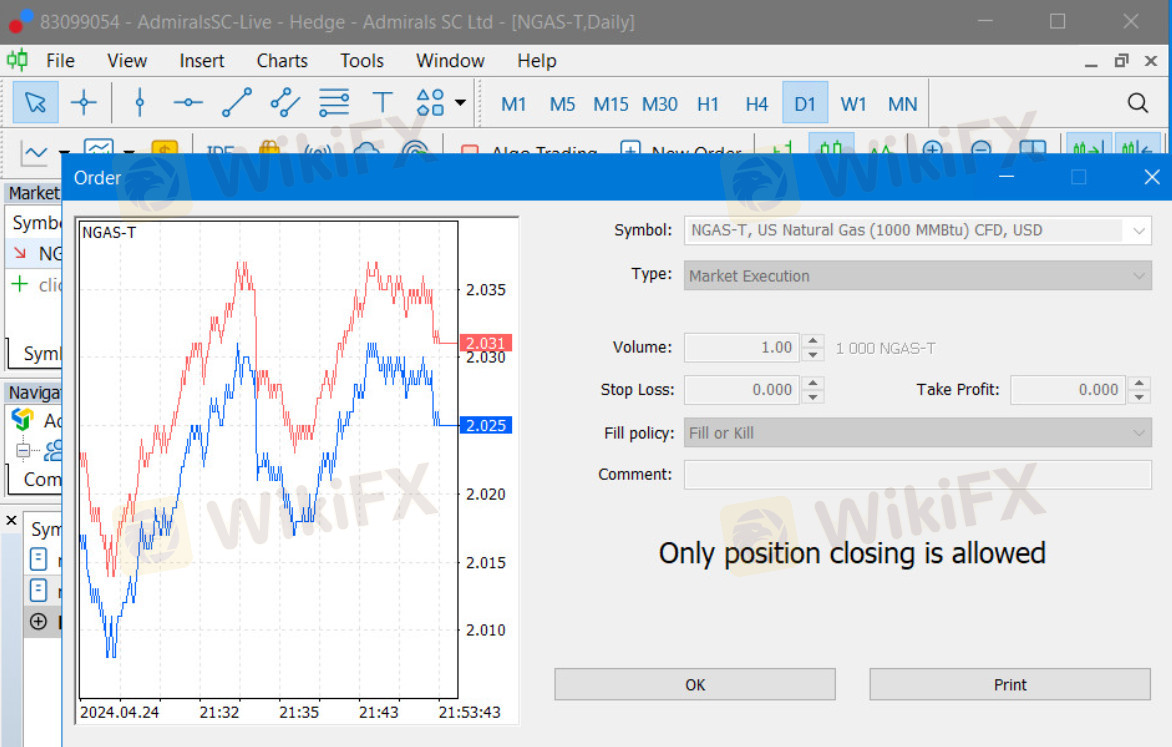Click the Print button
This screenshot has width=1172, height=747.
point(1010,684)
